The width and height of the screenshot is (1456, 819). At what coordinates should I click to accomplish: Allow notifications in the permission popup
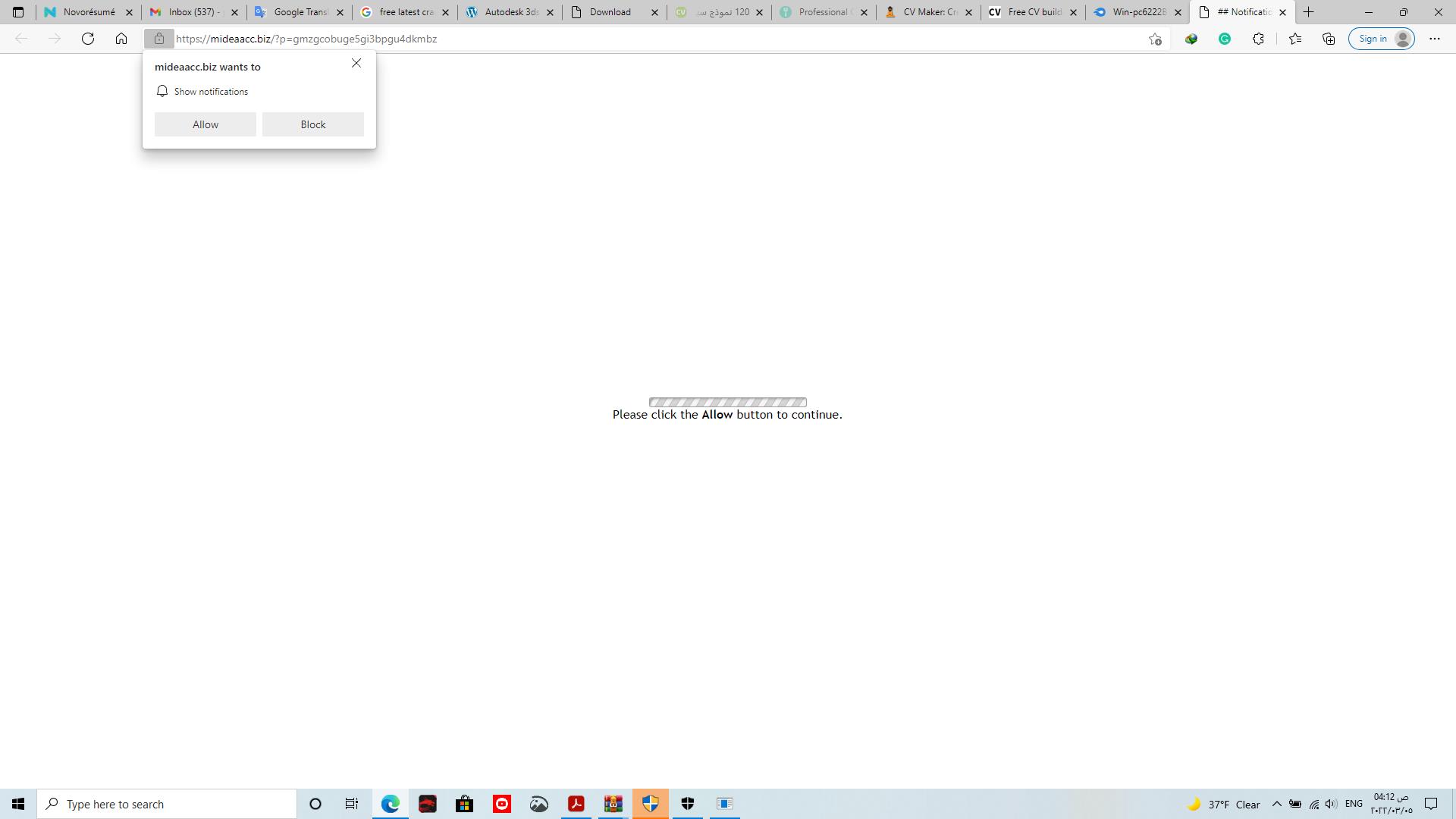pyautogui.click(x=205, y=124)
